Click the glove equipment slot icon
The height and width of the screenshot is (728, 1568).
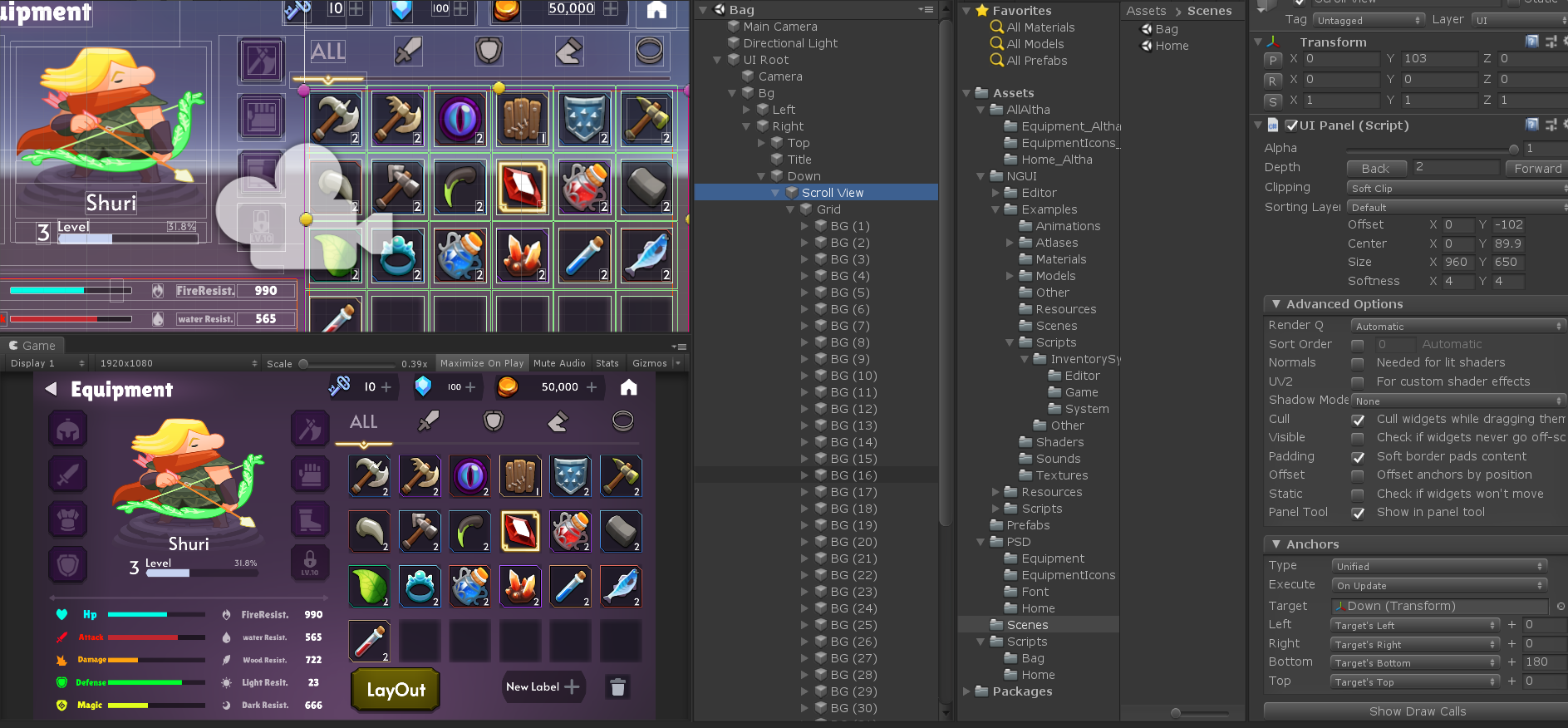point(309,475)
